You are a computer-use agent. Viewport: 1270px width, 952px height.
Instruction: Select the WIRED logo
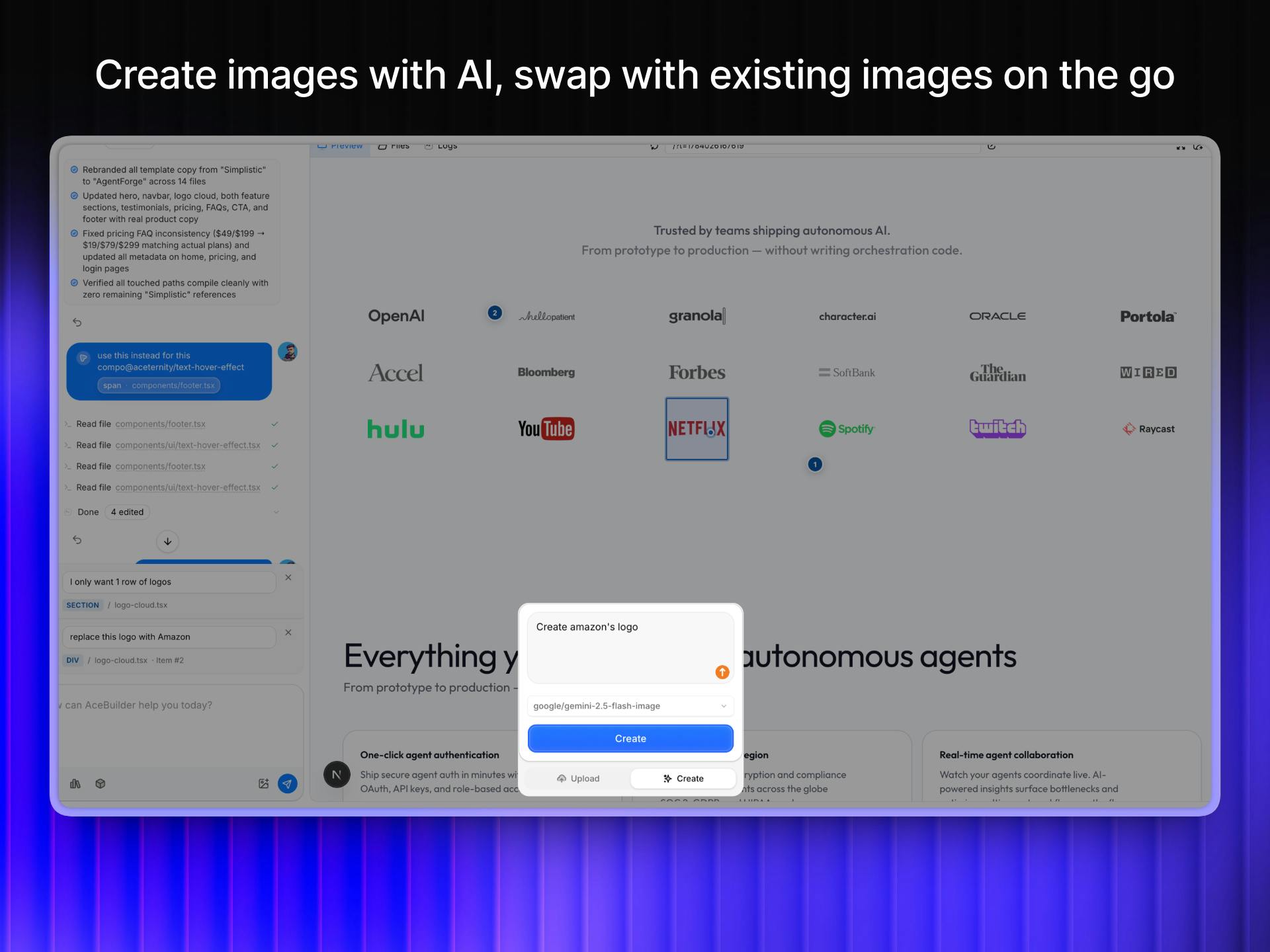(x=1148, y=373)
